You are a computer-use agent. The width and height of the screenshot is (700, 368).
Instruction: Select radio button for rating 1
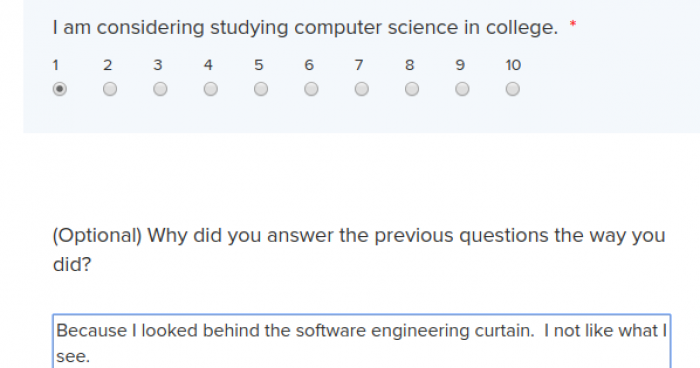pos(60,89)
